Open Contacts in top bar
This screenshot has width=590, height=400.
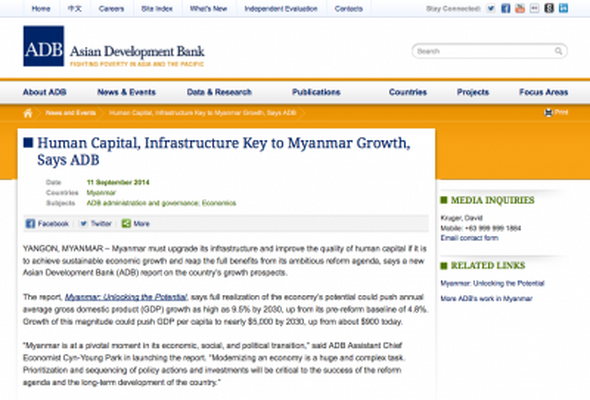coord(349,9)
